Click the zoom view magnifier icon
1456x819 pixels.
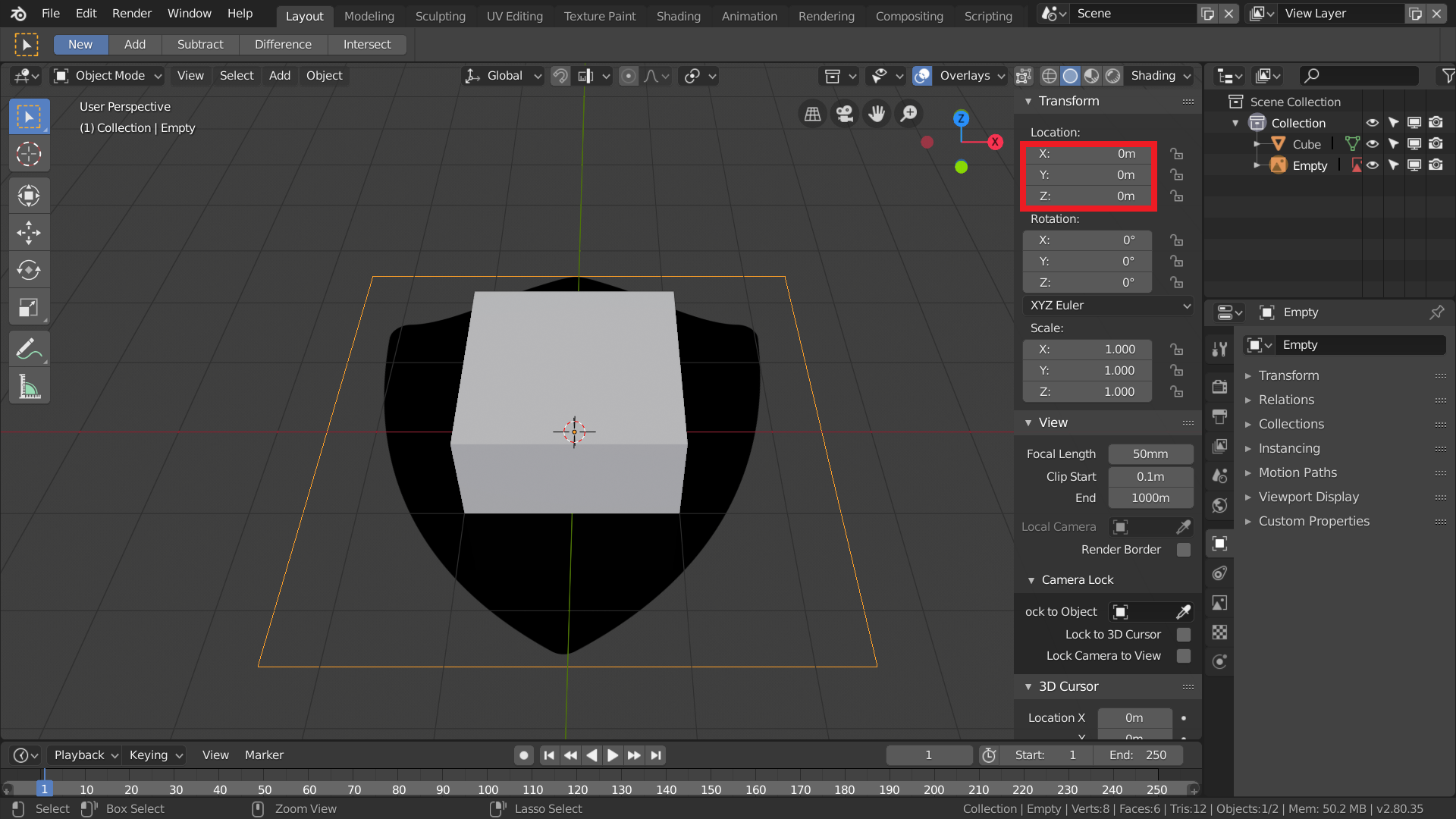click(908, 114)
